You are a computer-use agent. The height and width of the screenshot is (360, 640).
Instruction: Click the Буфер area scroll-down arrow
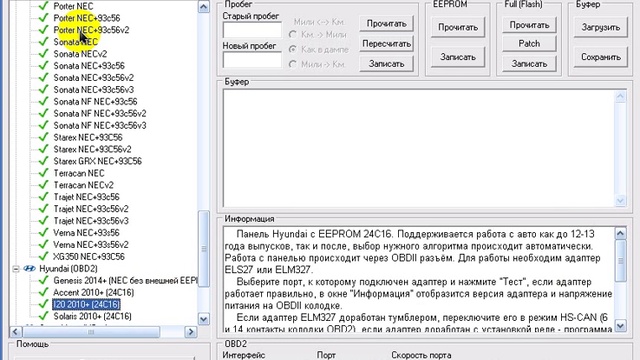coord(620,200)
